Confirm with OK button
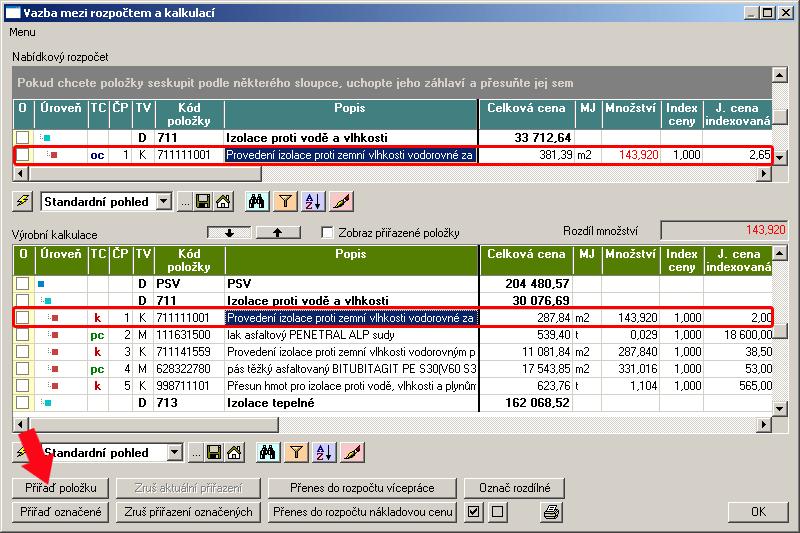Image resolution: width=800 pixels, height=533 pixels. (x=758, y=512)
